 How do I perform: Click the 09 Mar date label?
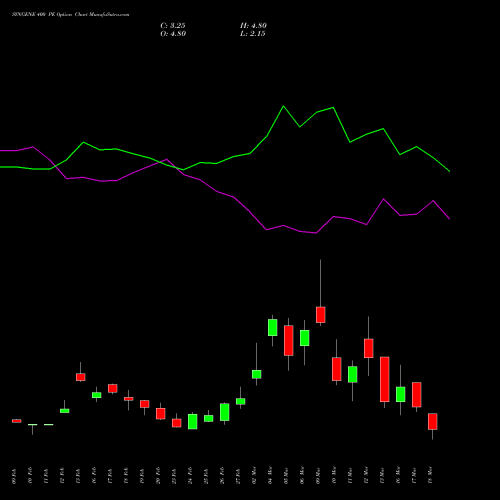[x=318, y=476]
